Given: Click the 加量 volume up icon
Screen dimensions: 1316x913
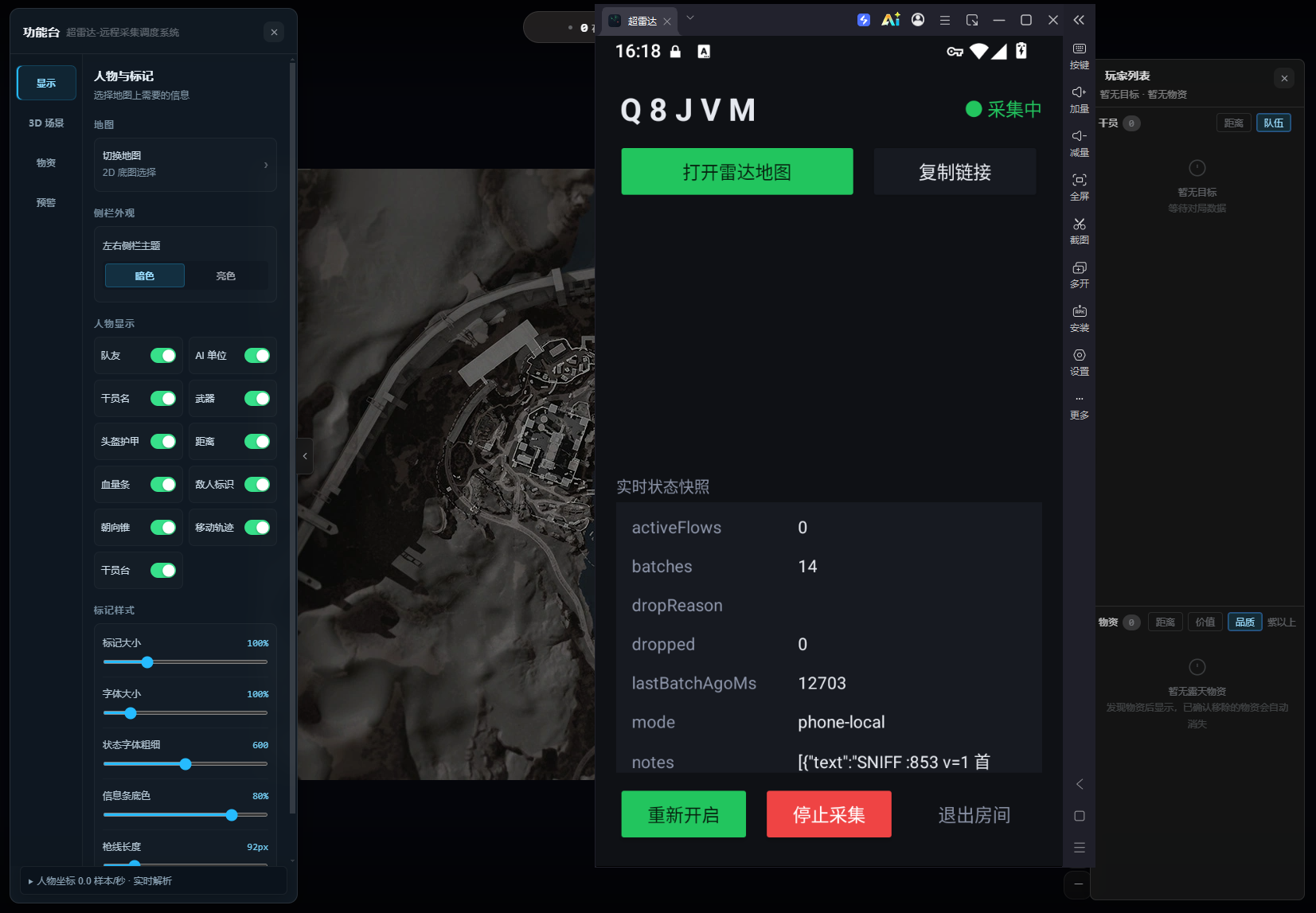Looking at the screenshot, I should [1079, 92].
